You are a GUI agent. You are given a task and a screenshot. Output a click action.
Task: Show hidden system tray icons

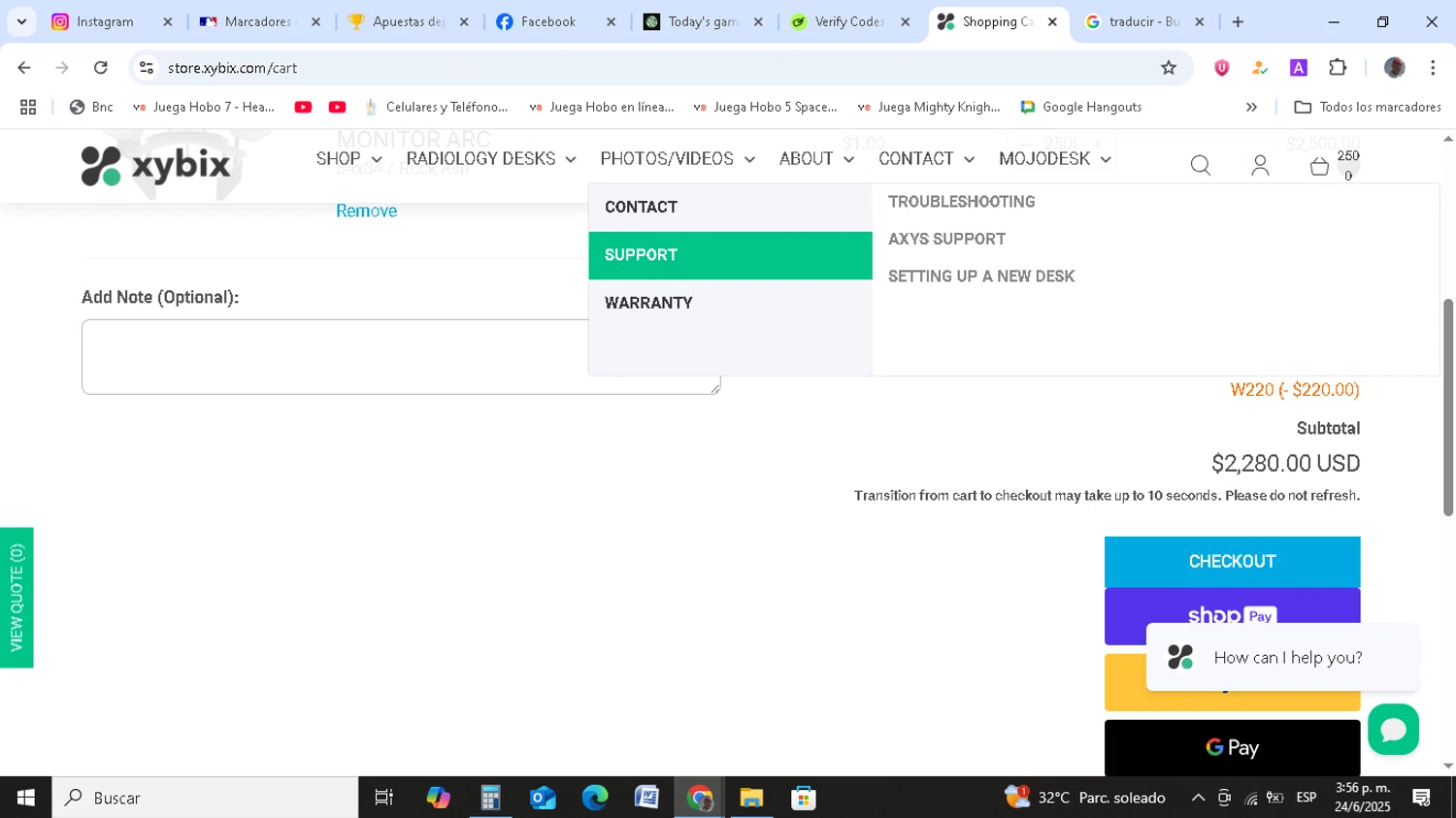[1198, 798]
